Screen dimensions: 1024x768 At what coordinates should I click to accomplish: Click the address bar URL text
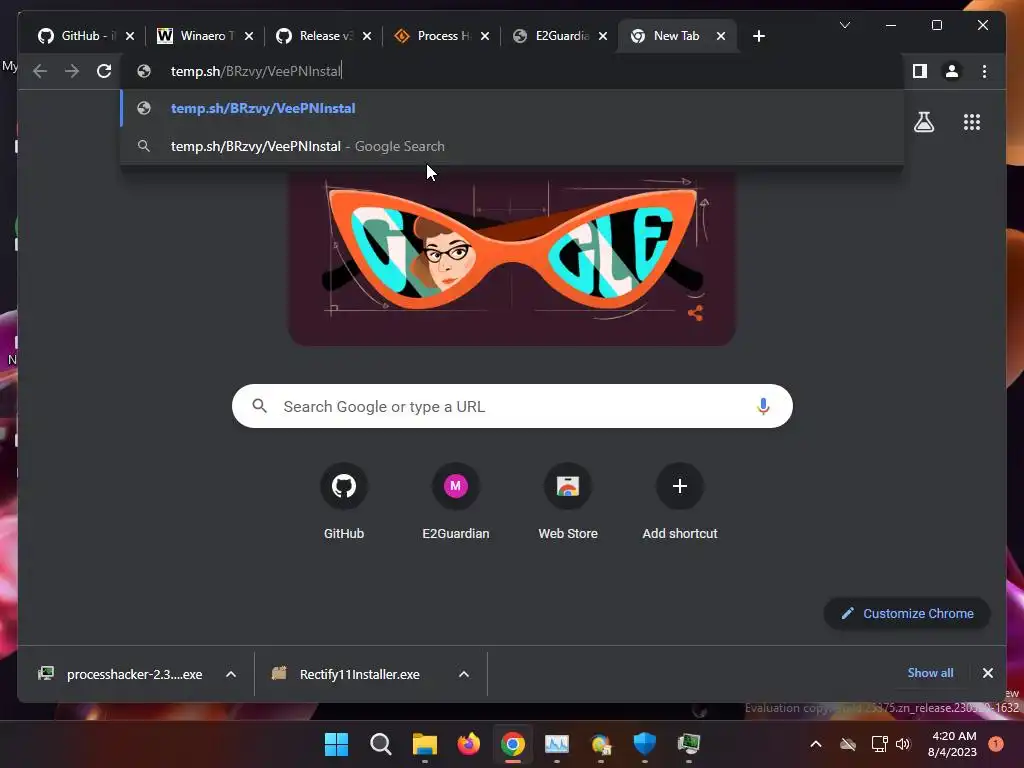coord(256,71)
